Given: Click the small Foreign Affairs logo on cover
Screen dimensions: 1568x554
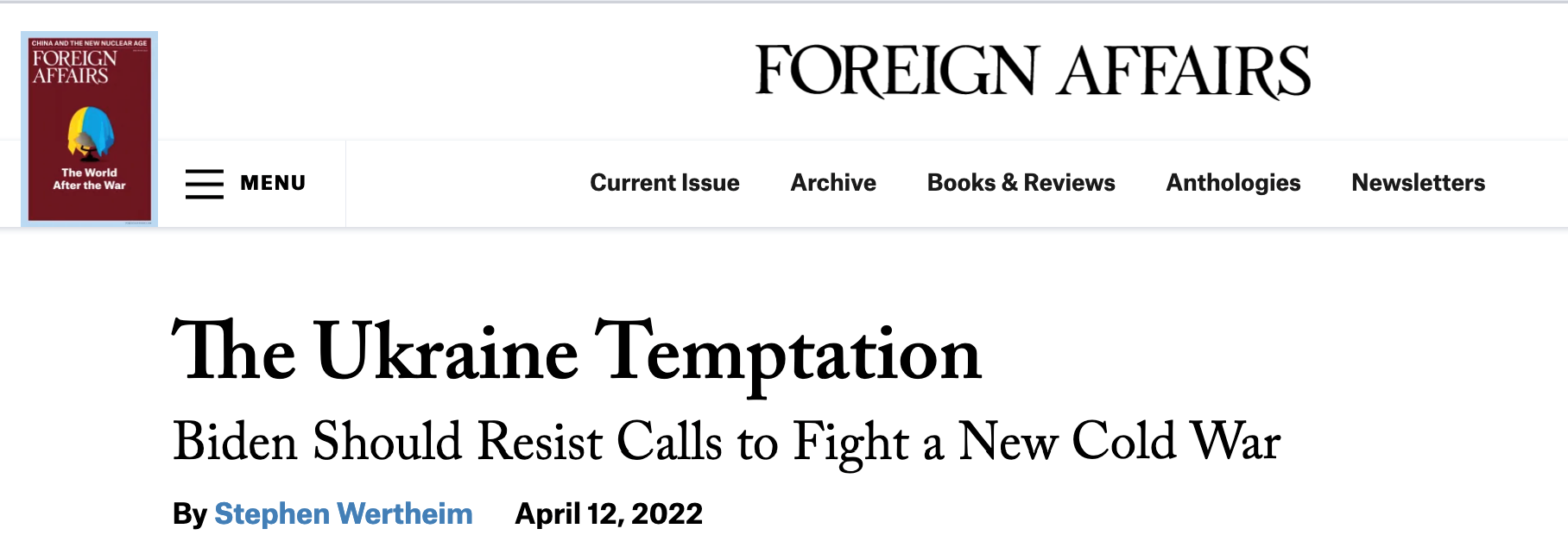Looking at the screenshot, I should [x=74, y=67].
